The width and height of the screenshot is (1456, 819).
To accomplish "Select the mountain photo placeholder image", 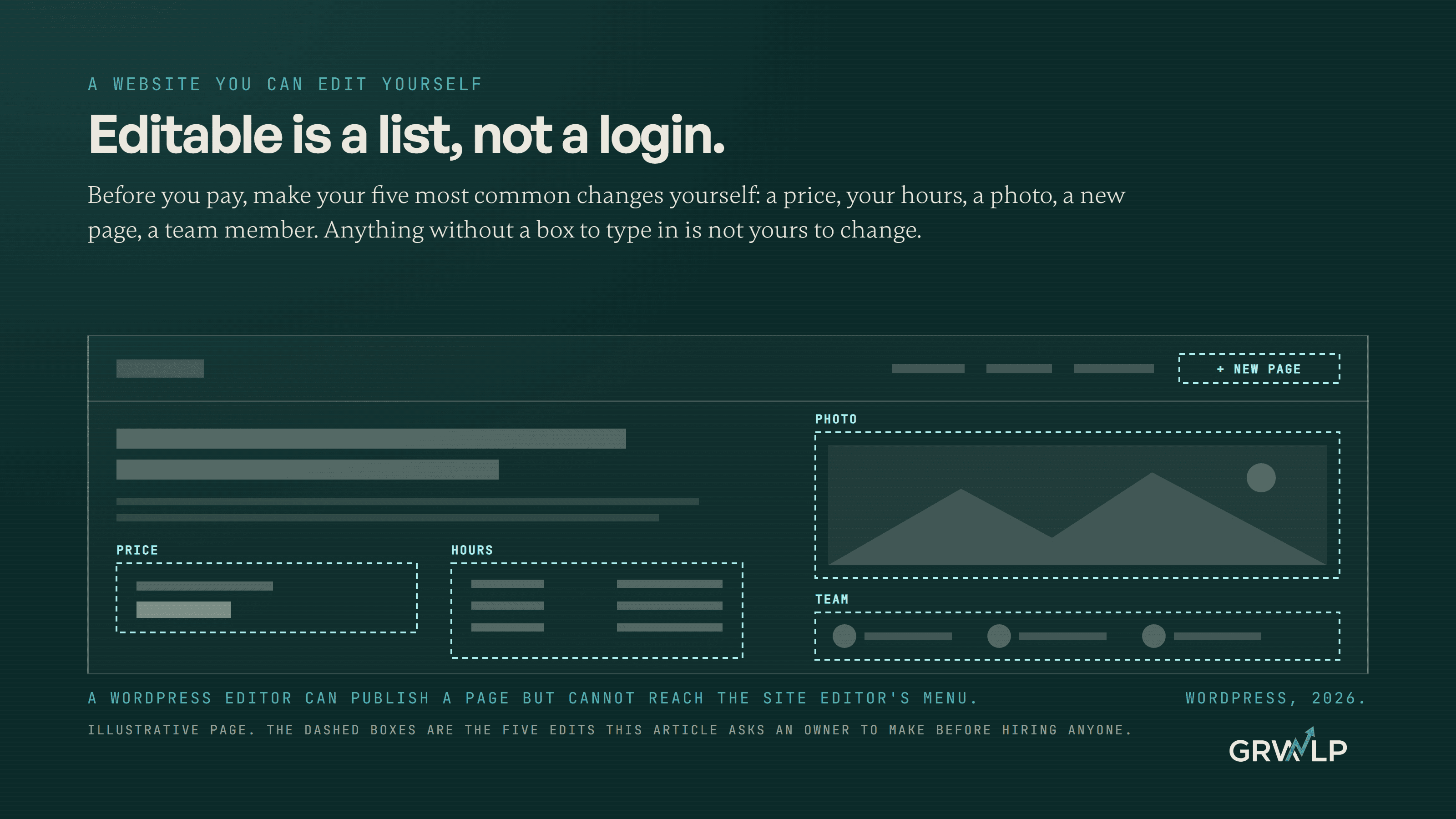I will click(x=1077, y=505).
